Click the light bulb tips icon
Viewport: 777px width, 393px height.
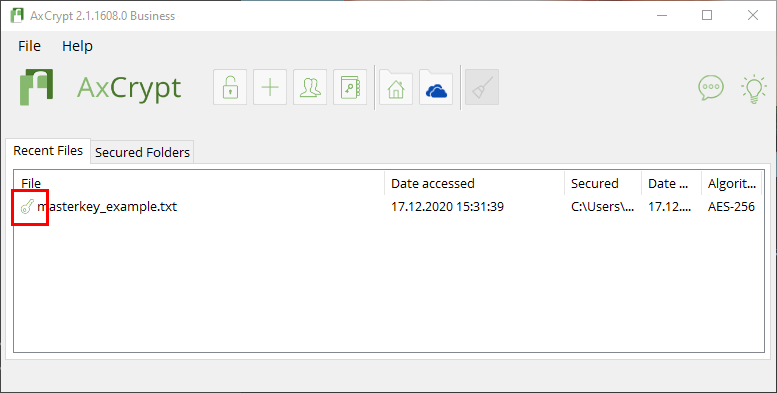753,89
